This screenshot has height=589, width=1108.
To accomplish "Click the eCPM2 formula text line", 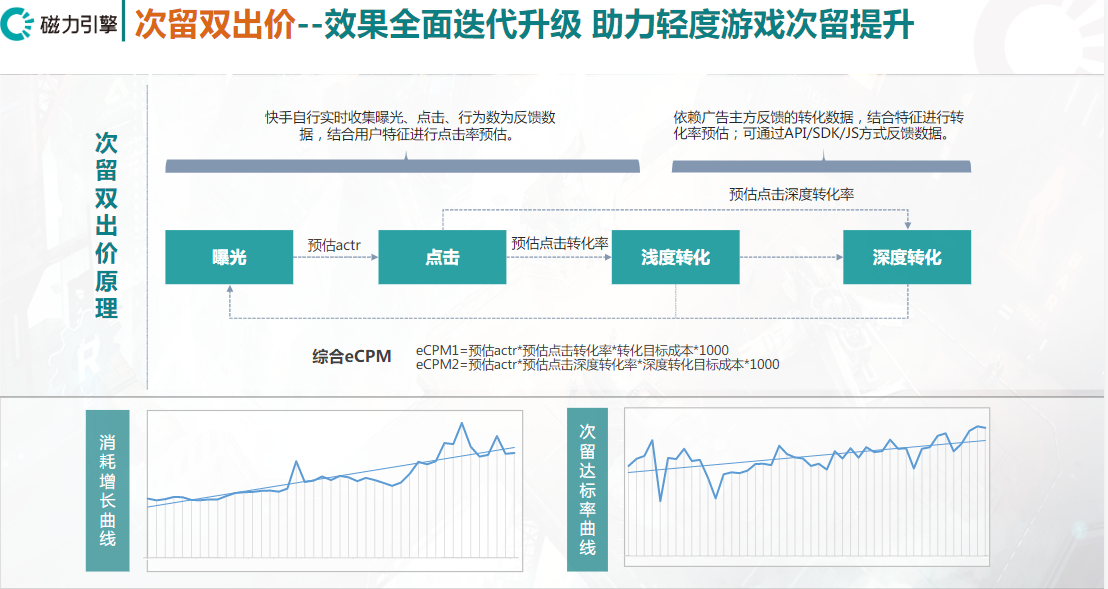I will (600, 366).
